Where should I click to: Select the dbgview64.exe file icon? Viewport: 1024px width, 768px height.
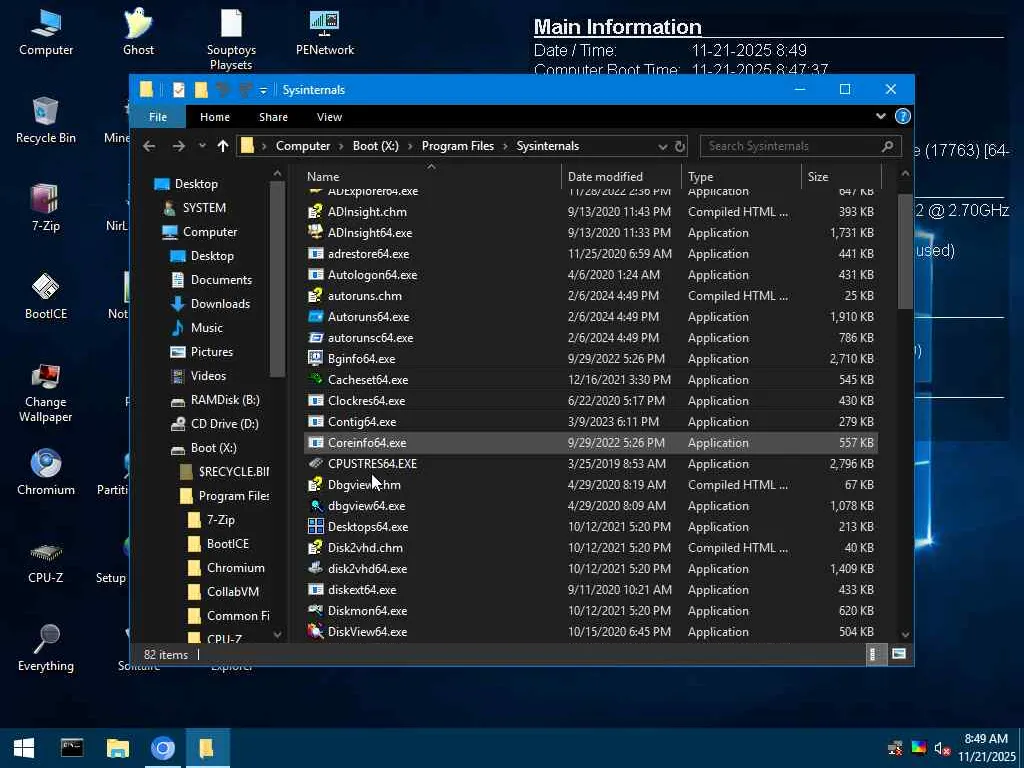point(315,505)
